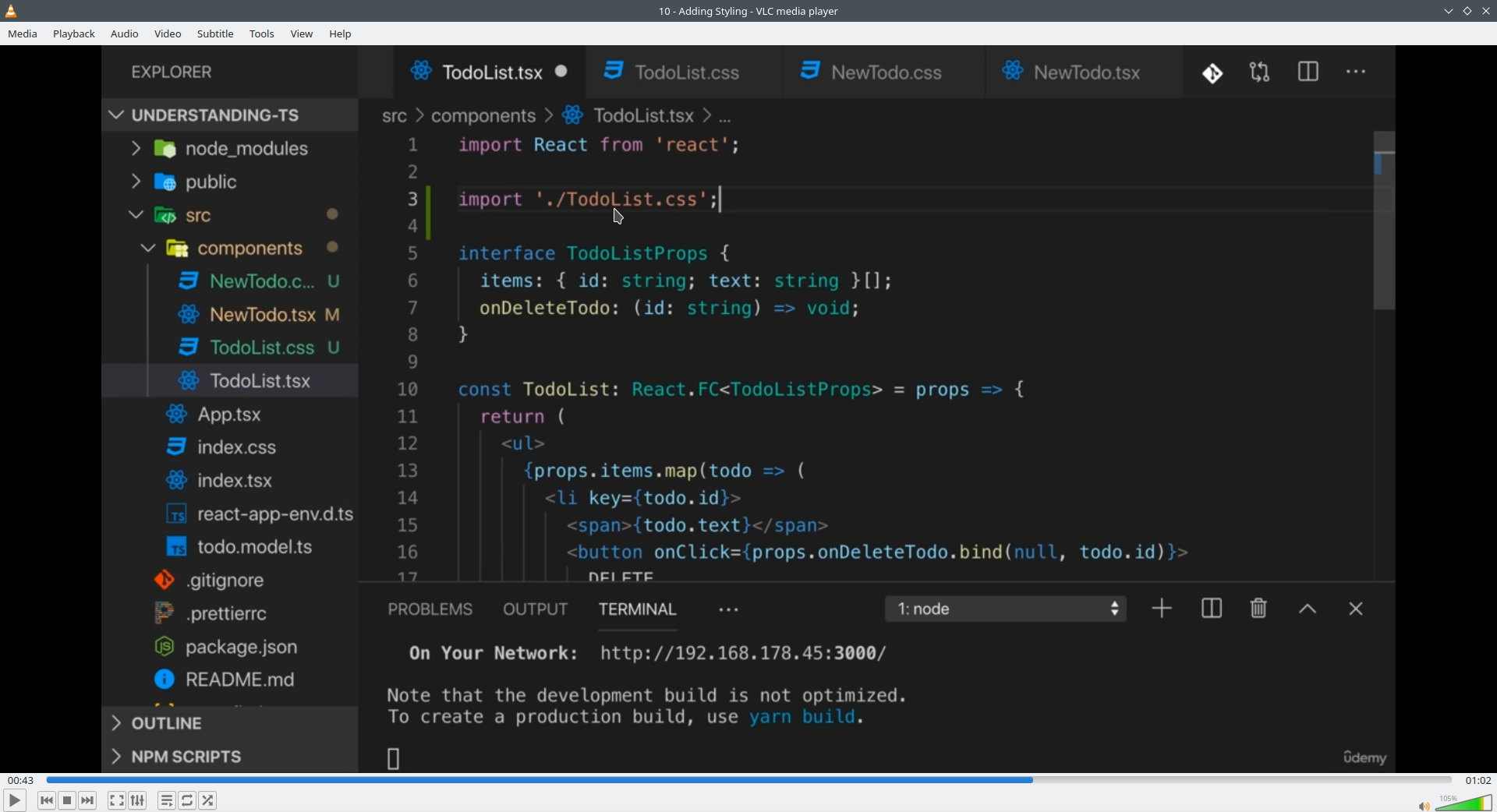Screen dimensions: 1497x812
Task: Seek within the video progress bar
Action: tap(748, 780)
